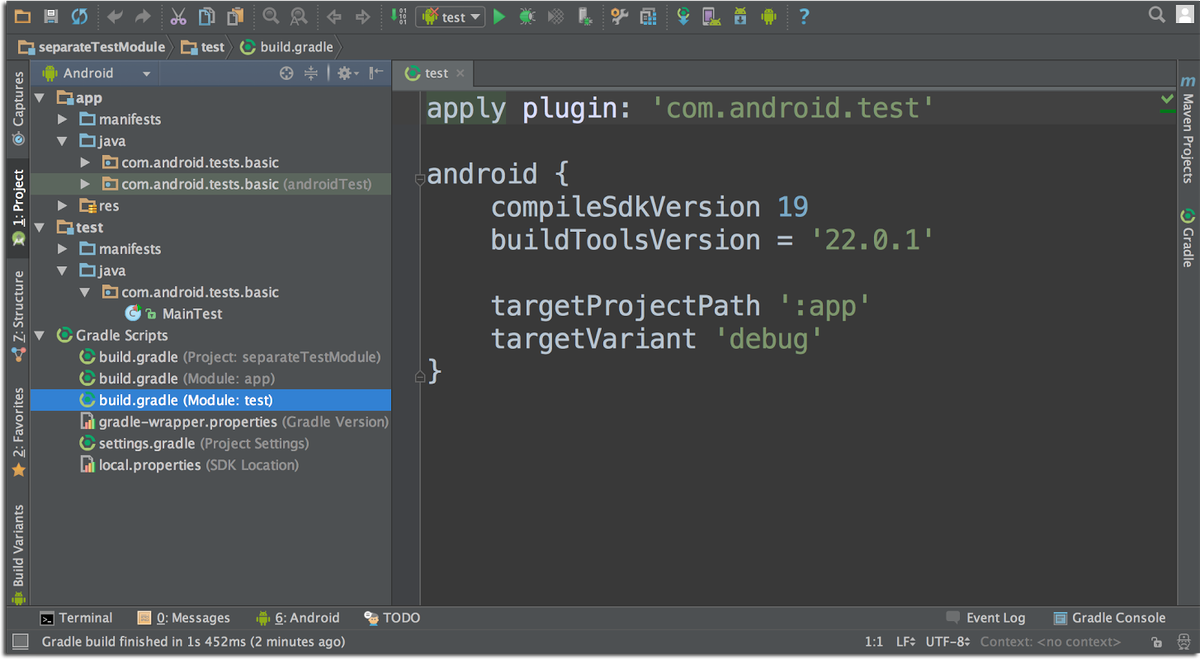This screenshot has width=1200, height=659.
Task: Navigate Forward with the right arrow icon
Action: point(363,16)
